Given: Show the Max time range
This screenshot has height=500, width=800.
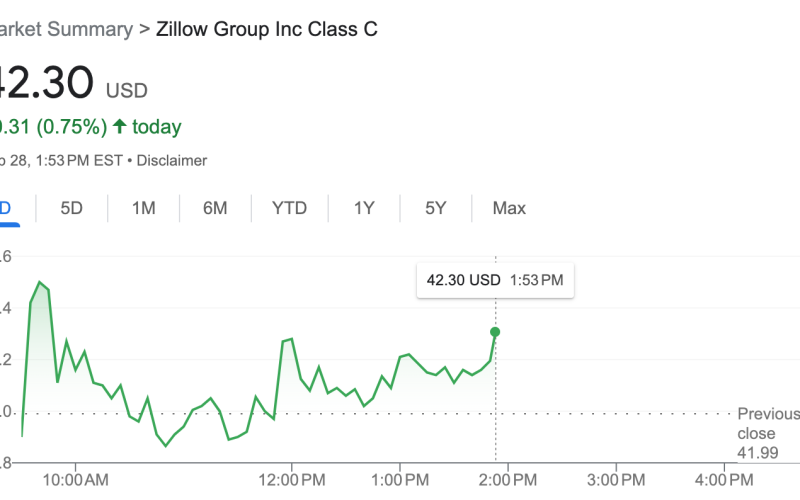Looking at the screenshot, I should (509, 208).
